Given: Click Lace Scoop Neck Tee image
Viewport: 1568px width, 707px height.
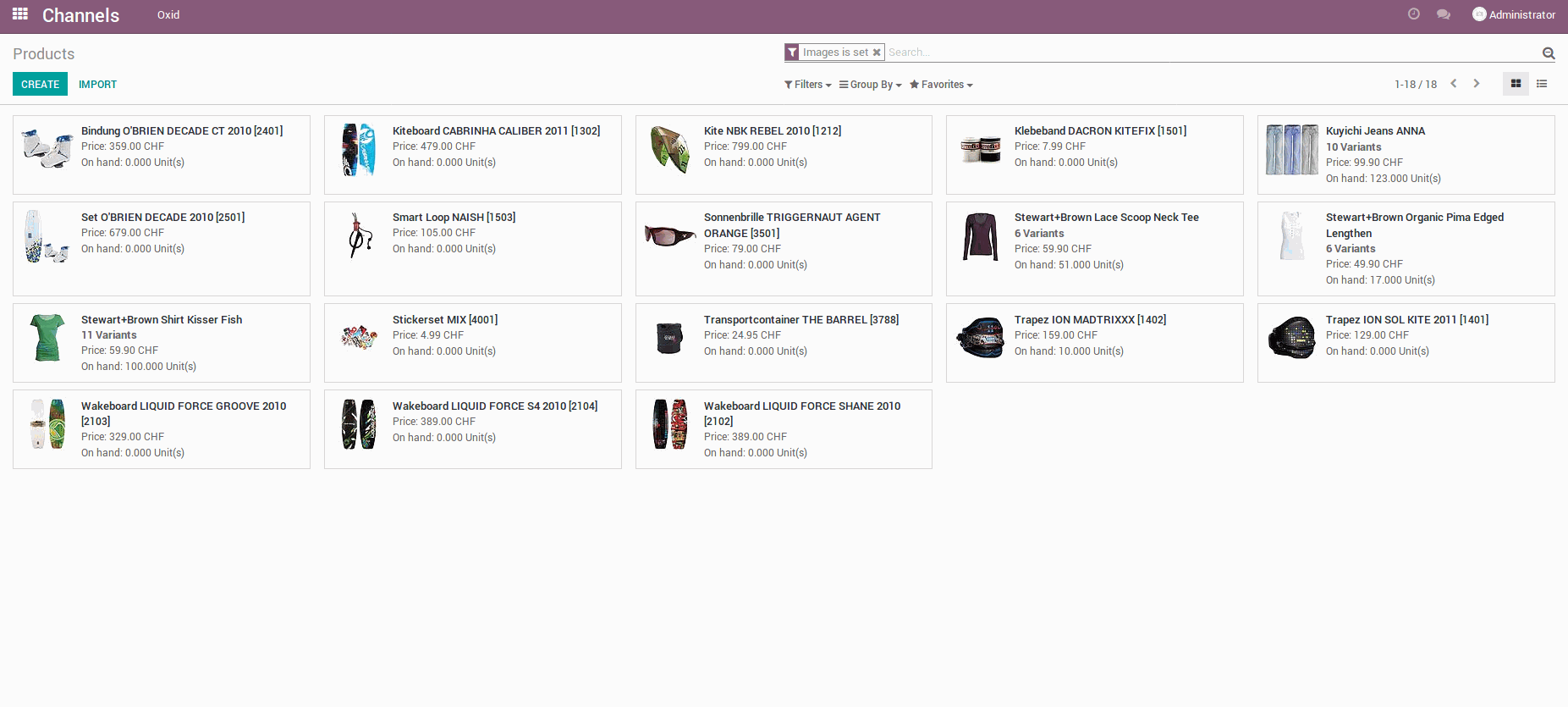Looking at the screenshot, I should (981, 236).
